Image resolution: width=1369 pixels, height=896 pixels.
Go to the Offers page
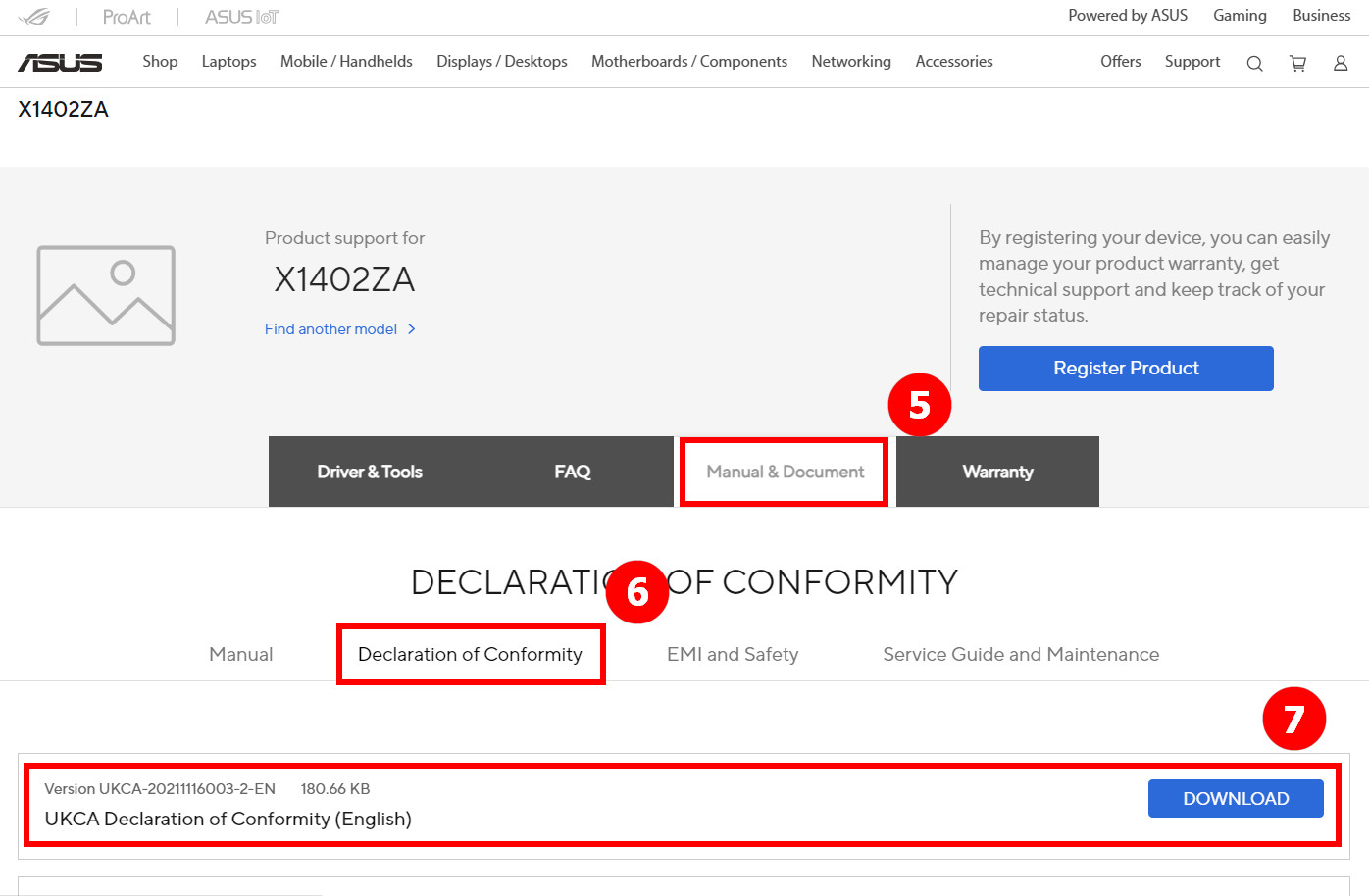point(1121,61)
